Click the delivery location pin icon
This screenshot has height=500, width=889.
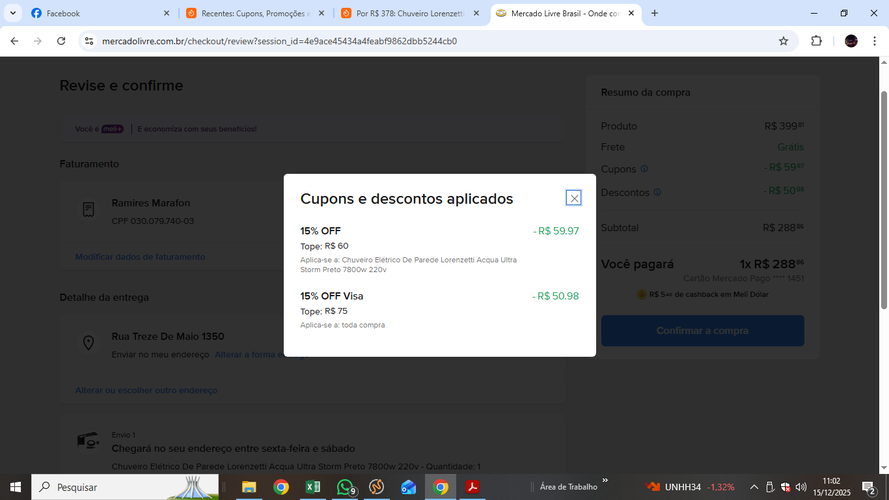click(88, 342)
